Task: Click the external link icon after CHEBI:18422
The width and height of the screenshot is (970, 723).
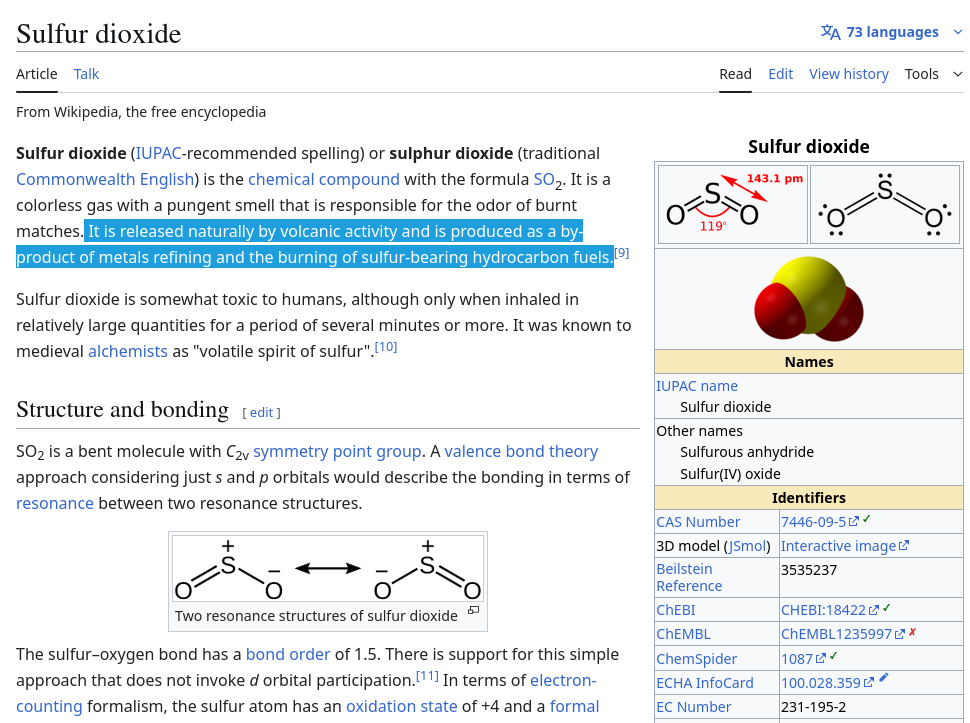Action: point(873,610)
